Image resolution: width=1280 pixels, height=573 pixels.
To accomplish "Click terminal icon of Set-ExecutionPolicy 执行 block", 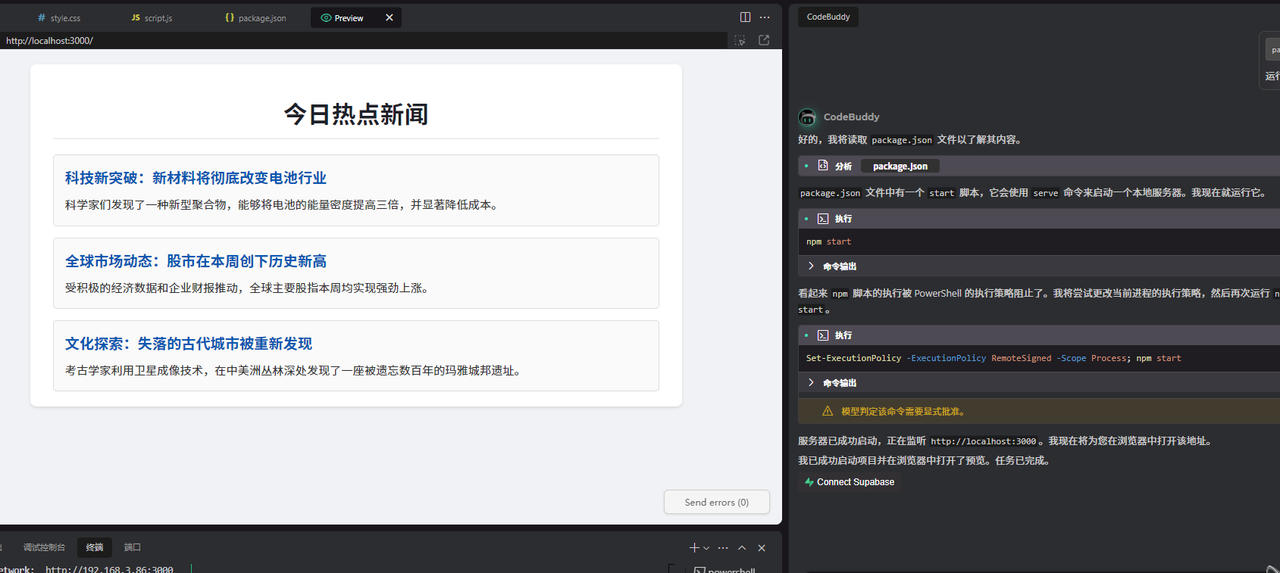I will point(823,335).
